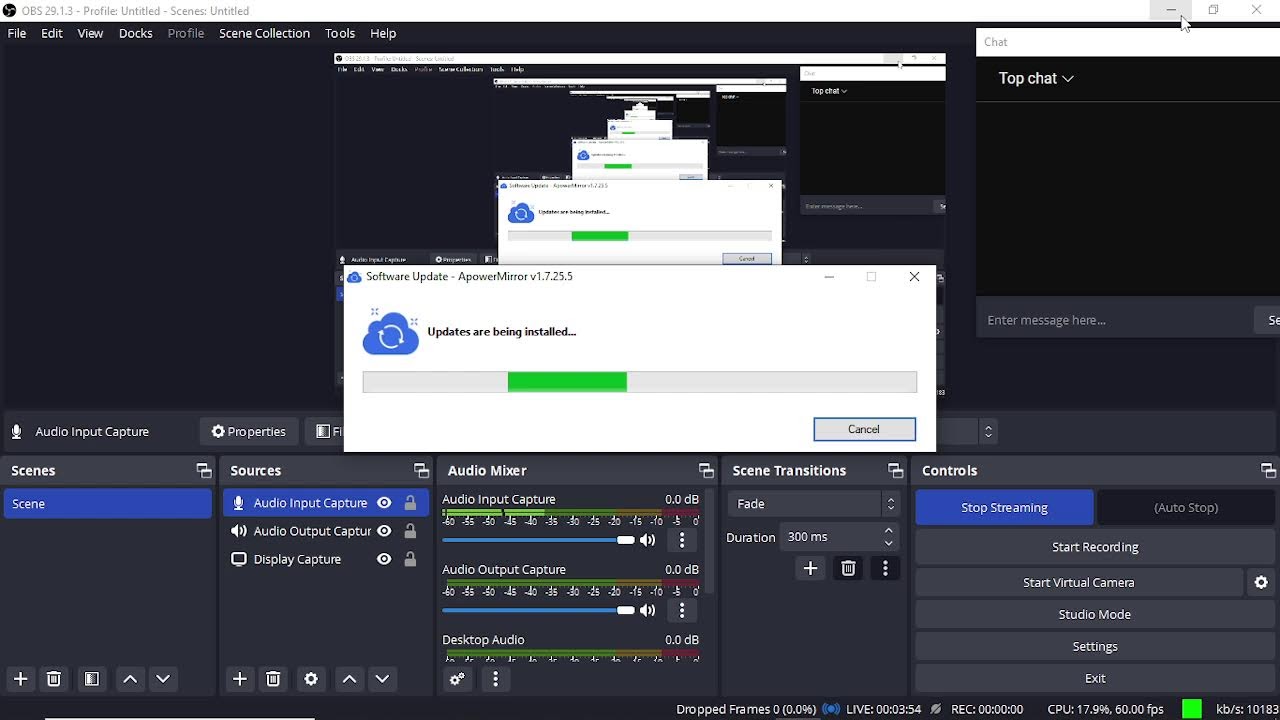Open transition properties three dots icon
1280x720 pixels.
coord(885,568)
